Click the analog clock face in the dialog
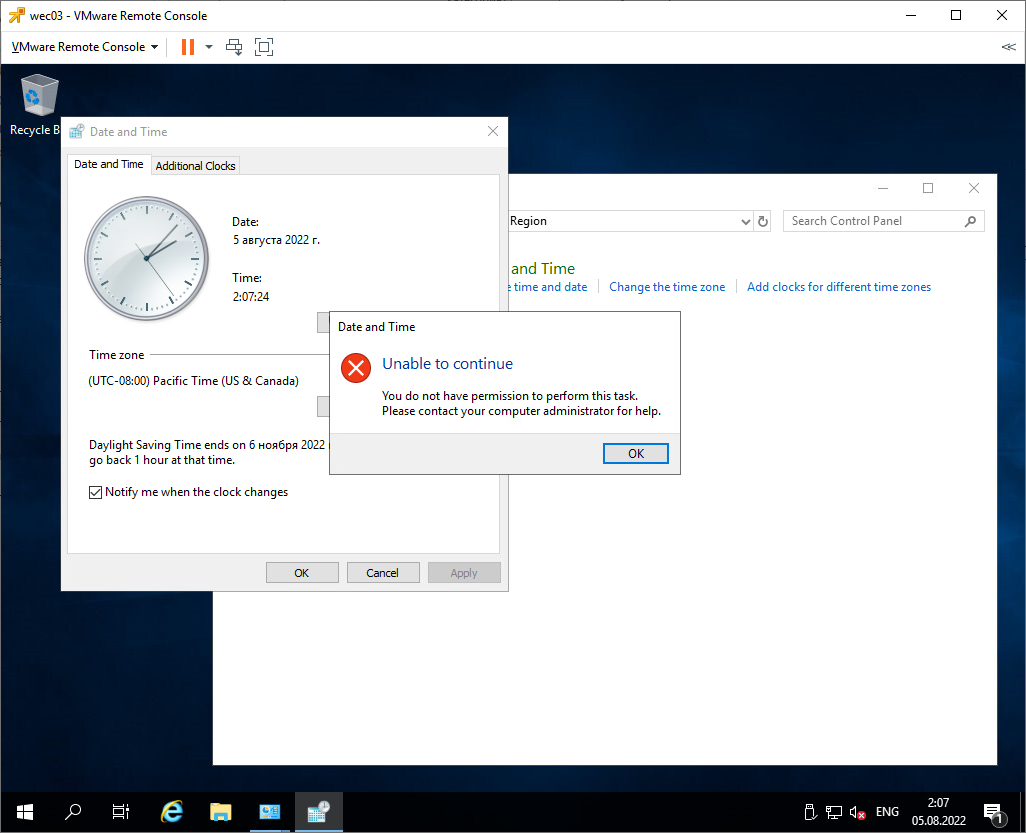Viewport: 1026px width, 833px height. pos(146,258)
